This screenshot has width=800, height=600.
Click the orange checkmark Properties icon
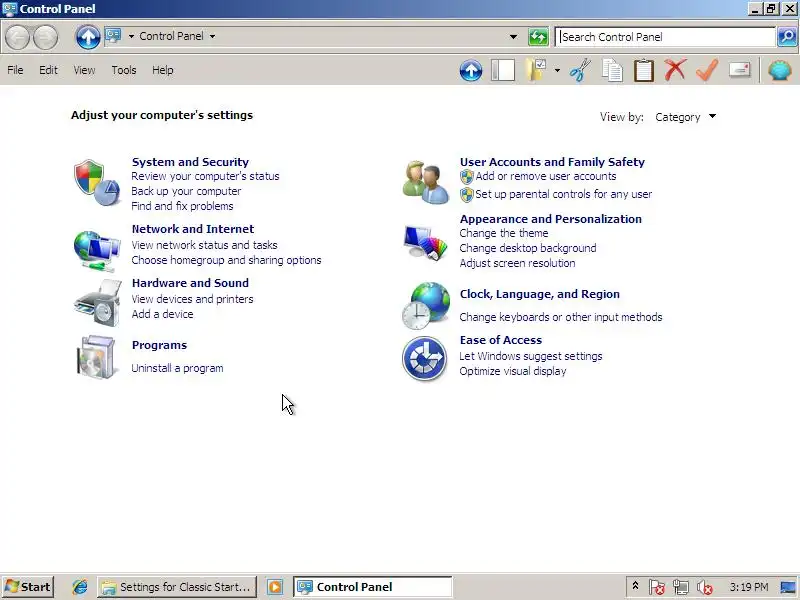pyautogui.click(x=707, y=70)
